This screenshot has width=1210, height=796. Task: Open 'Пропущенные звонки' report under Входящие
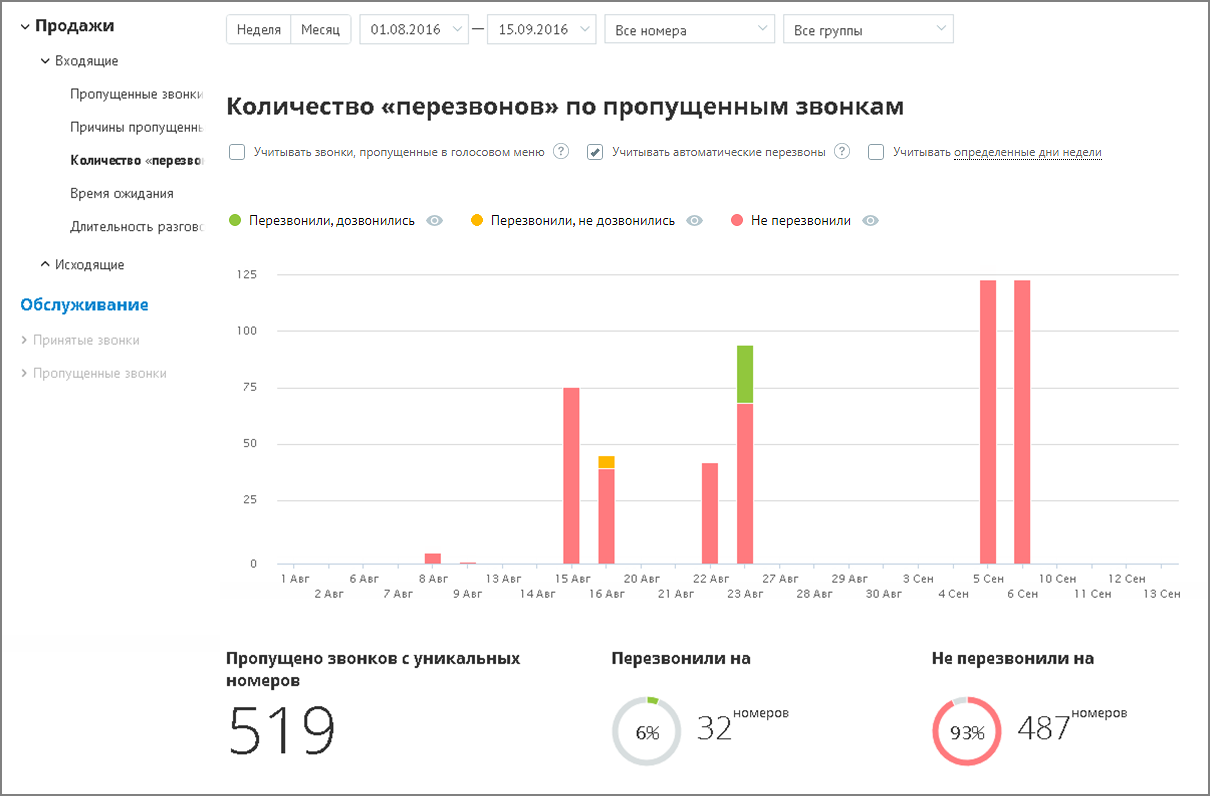136,94
